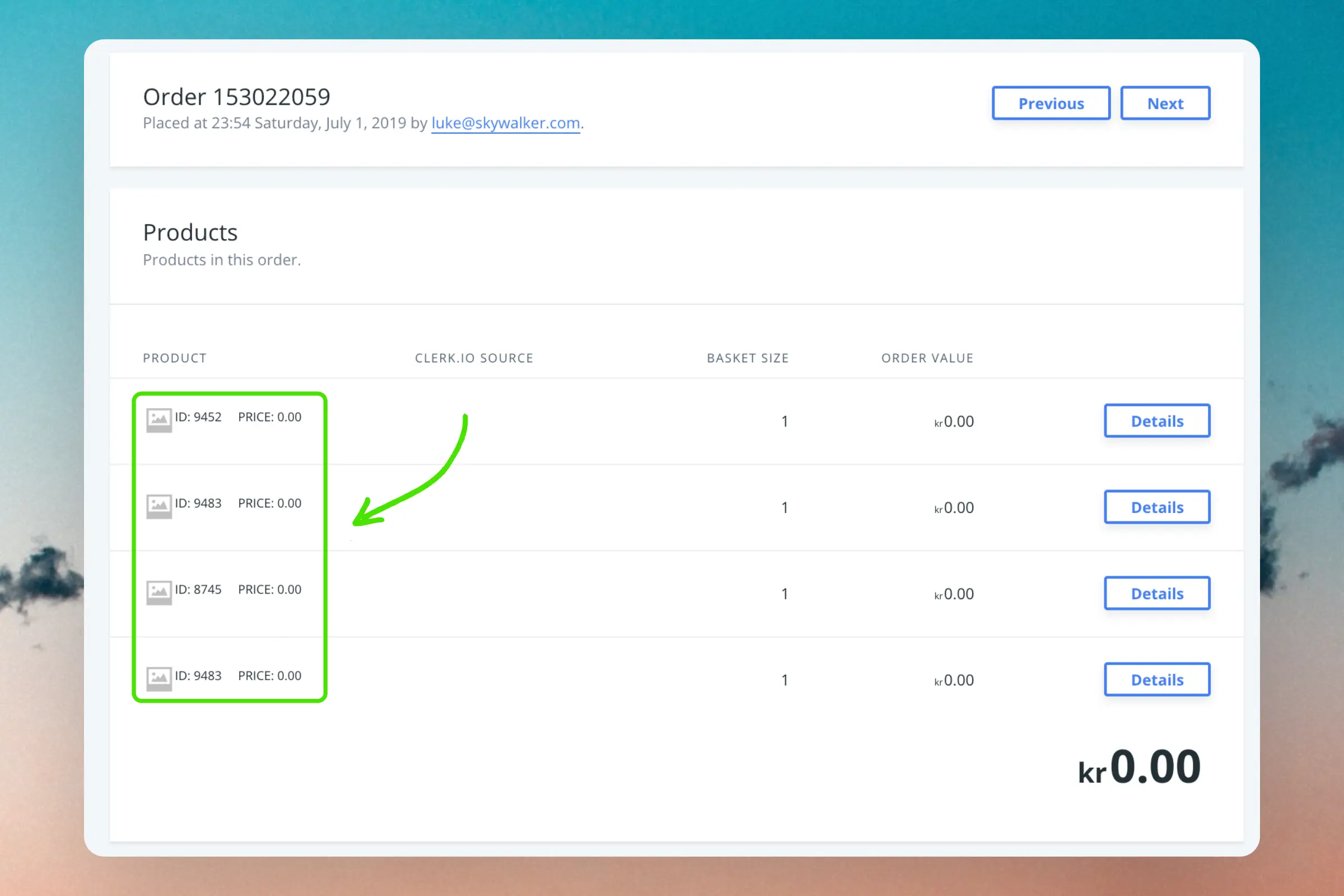The height and width of the screenshot is (896, 1344).
Task: Click the image placeholder in the last product row
Action: coord(159,679)
